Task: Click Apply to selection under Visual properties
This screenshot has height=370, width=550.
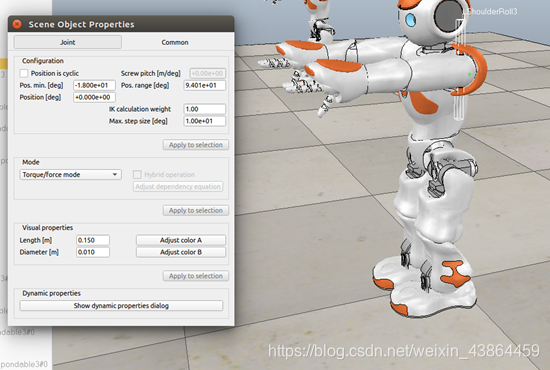Action: pos(196,276)
